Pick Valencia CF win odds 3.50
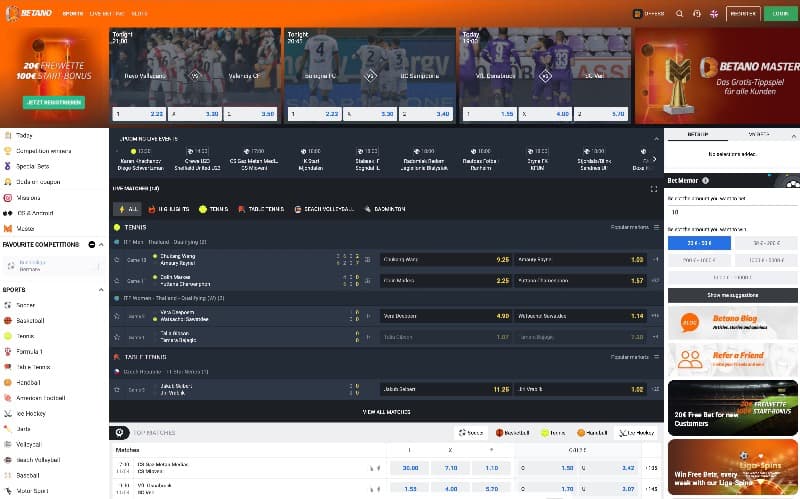800x499 pixels. [251, 114]
